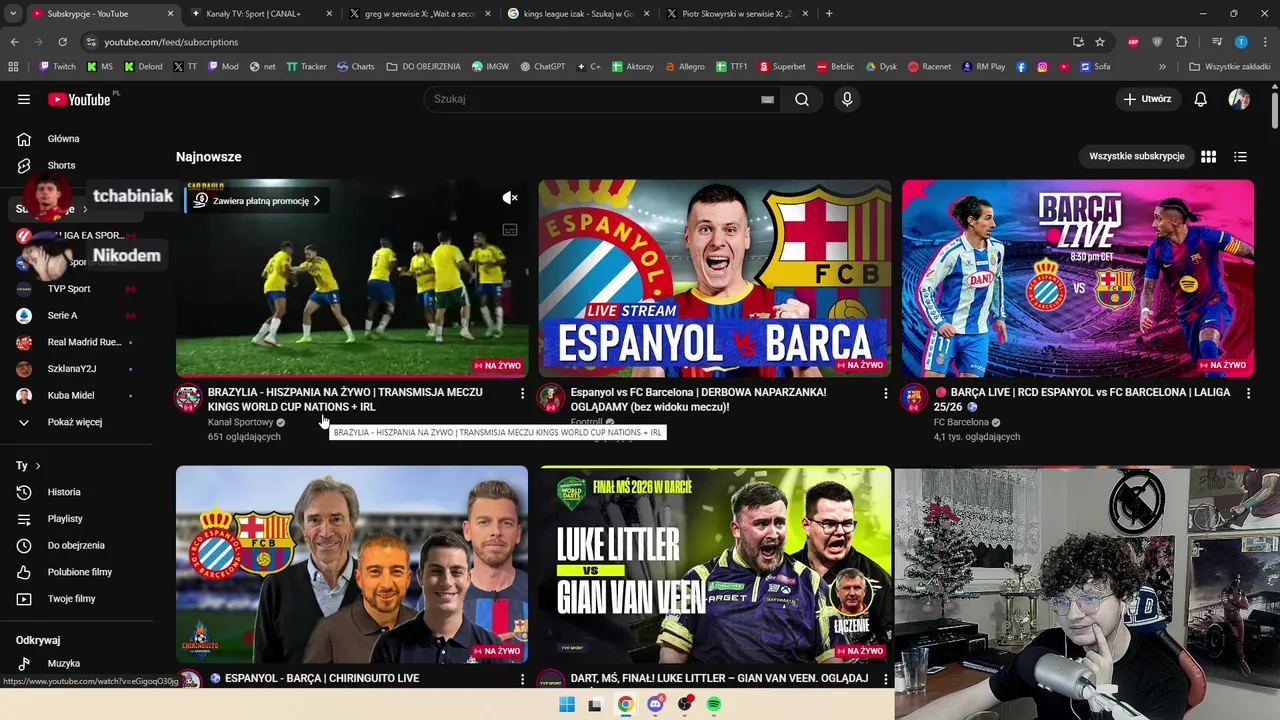
Task: Open the on-screen keyboard icon in search box
Action: [767, 99]
